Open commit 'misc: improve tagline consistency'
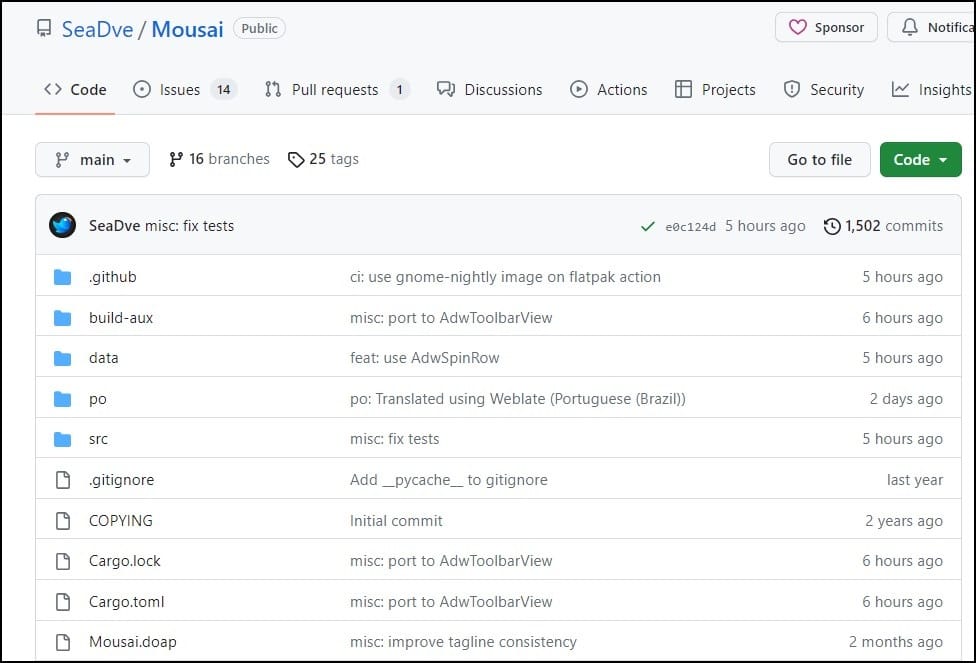Image resolution: width=976 pixels, height=663 pixels. [x=463, y=642]
